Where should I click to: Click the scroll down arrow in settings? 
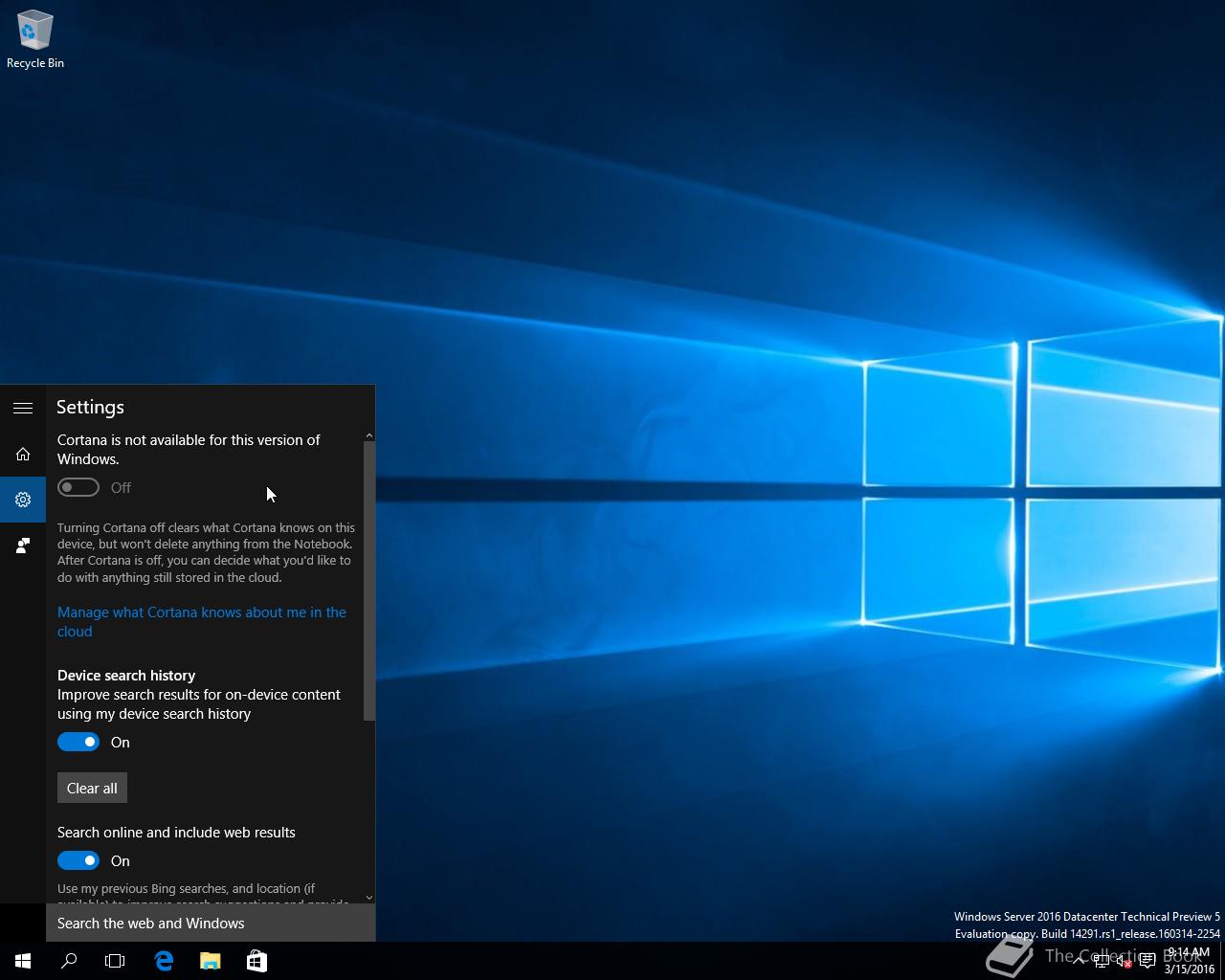[x=369, y=898]
